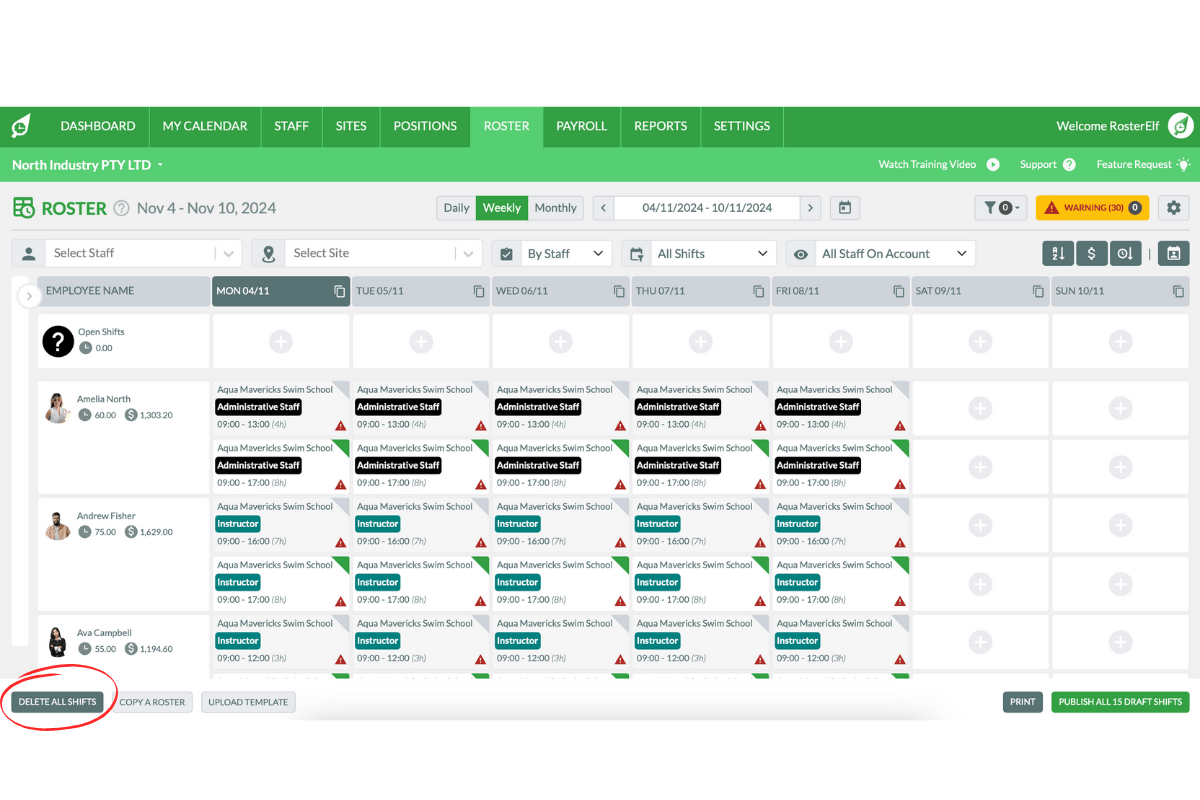Open the Support question mark icon
1200x800 pixels.
point(1069,165)
